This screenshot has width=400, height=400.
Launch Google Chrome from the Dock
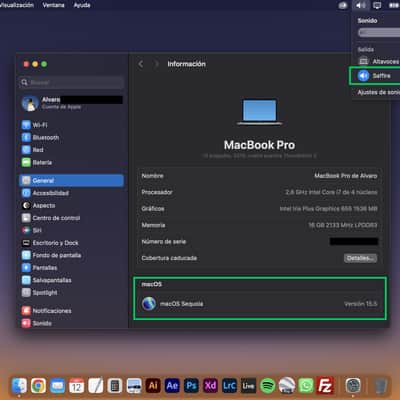[39, 386]
